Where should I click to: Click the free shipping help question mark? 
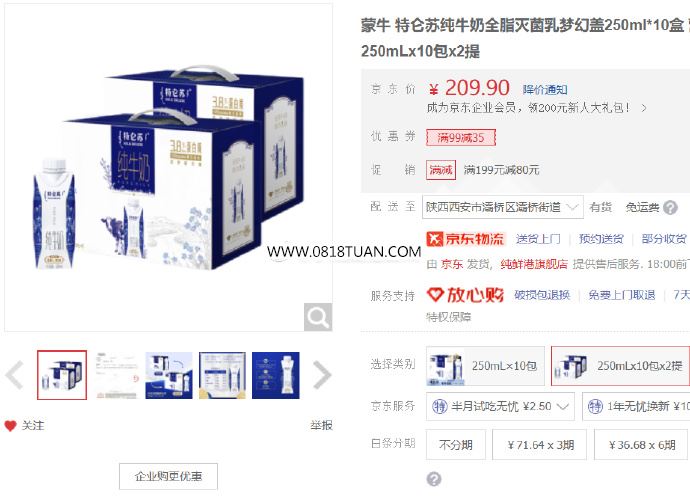click(x=670, y=207)
